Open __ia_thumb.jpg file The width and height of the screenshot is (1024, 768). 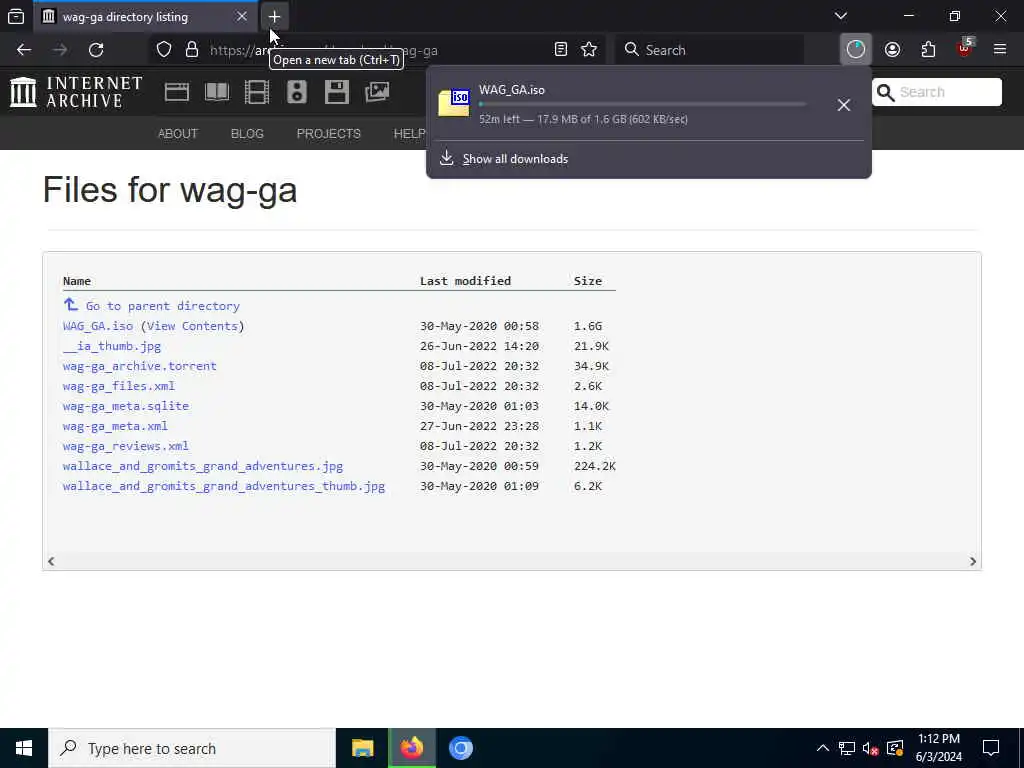click(112, 346)
